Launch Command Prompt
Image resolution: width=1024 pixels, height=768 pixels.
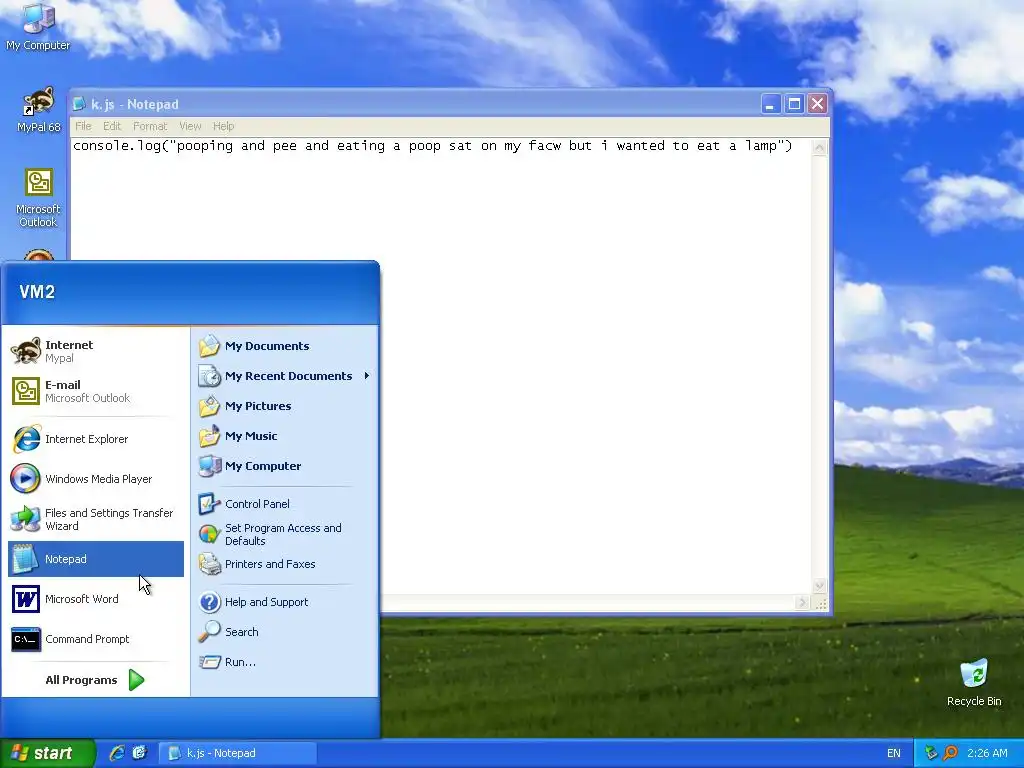[x=96, y=639]
